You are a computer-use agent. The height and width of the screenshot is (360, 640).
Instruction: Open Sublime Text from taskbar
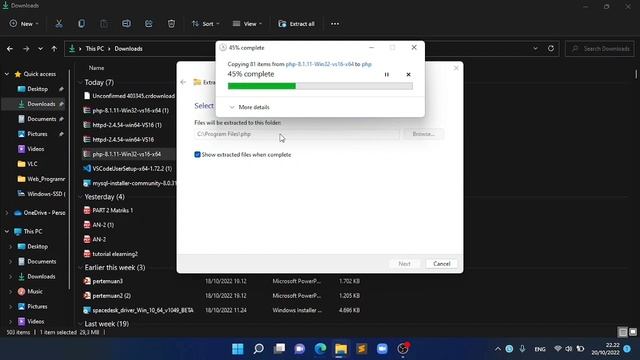tap(362, 349)
